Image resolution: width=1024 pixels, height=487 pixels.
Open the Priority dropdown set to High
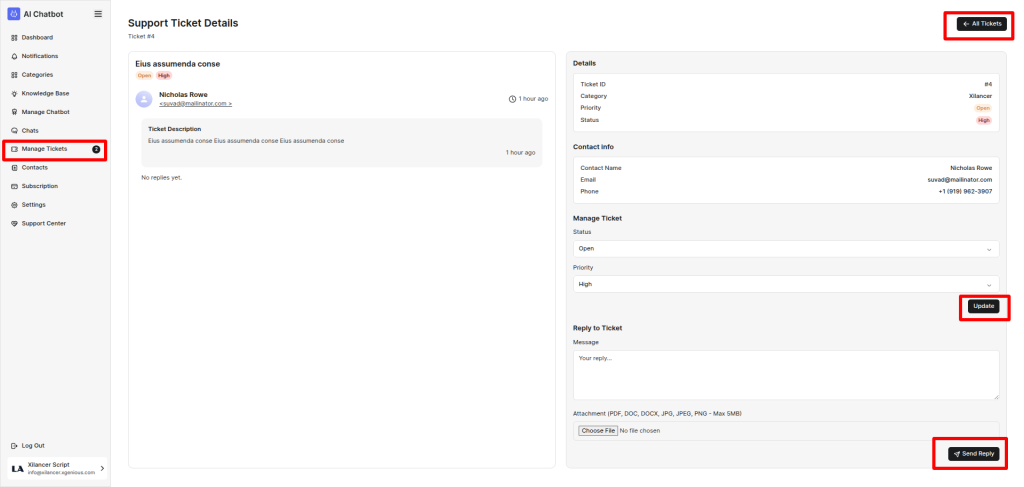pos(786,284)
